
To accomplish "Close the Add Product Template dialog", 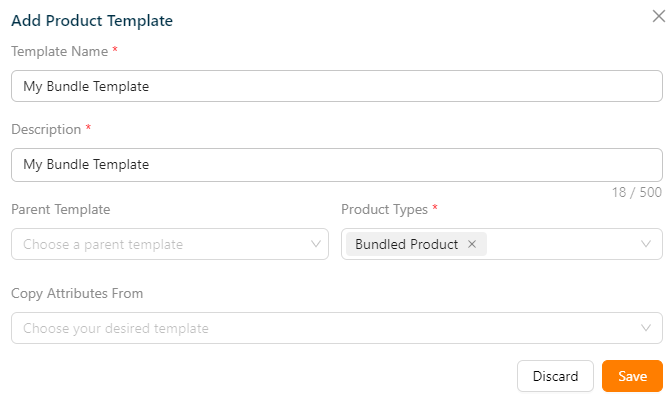I will (656, 16).
